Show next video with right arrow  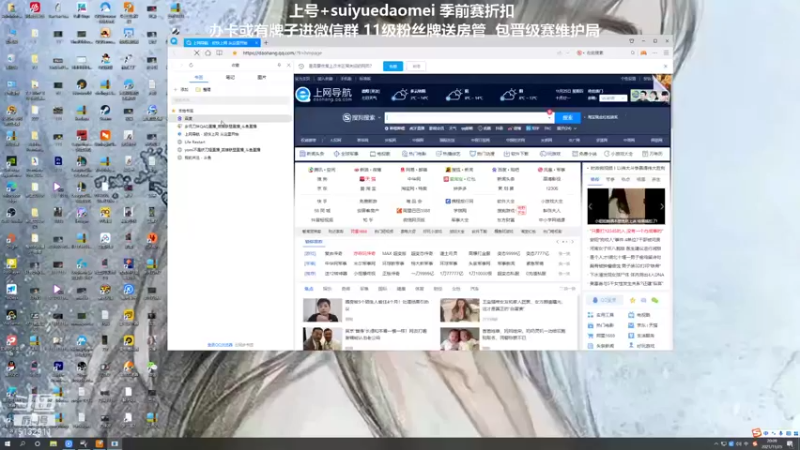pos(662,207)
